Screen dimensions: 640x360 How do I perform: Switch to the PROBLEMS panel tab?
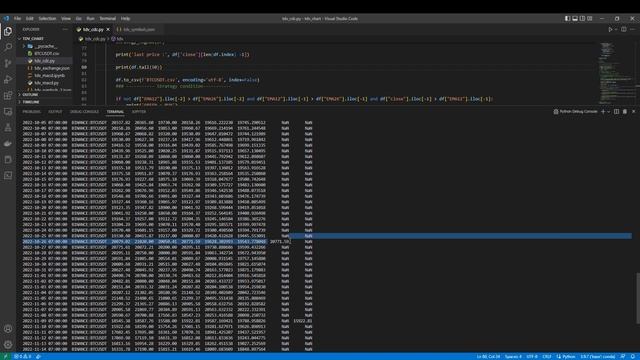pyautogui.click(x=31, y=111)
